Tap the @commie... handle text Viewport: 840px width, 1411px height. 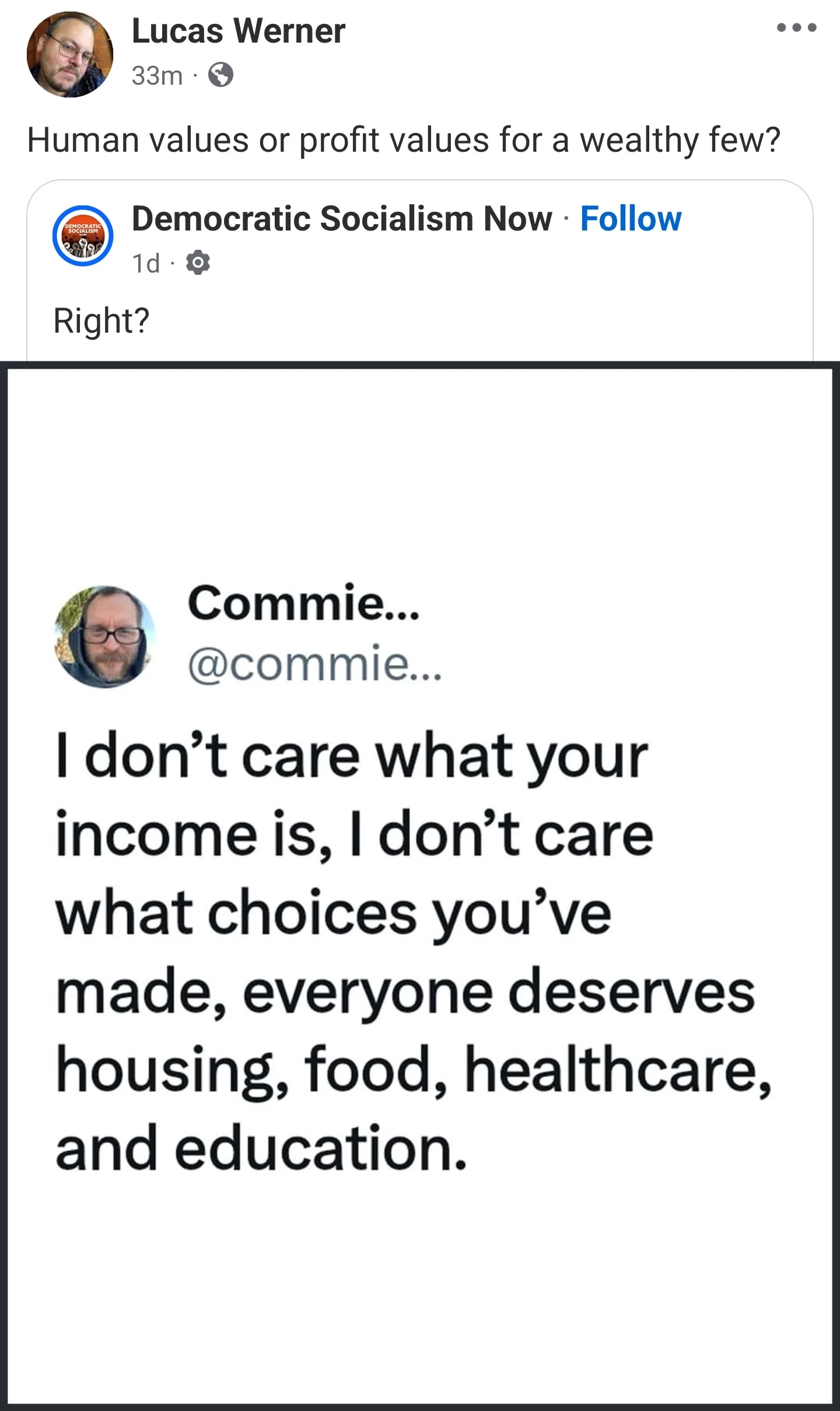[x=315, y=665]
